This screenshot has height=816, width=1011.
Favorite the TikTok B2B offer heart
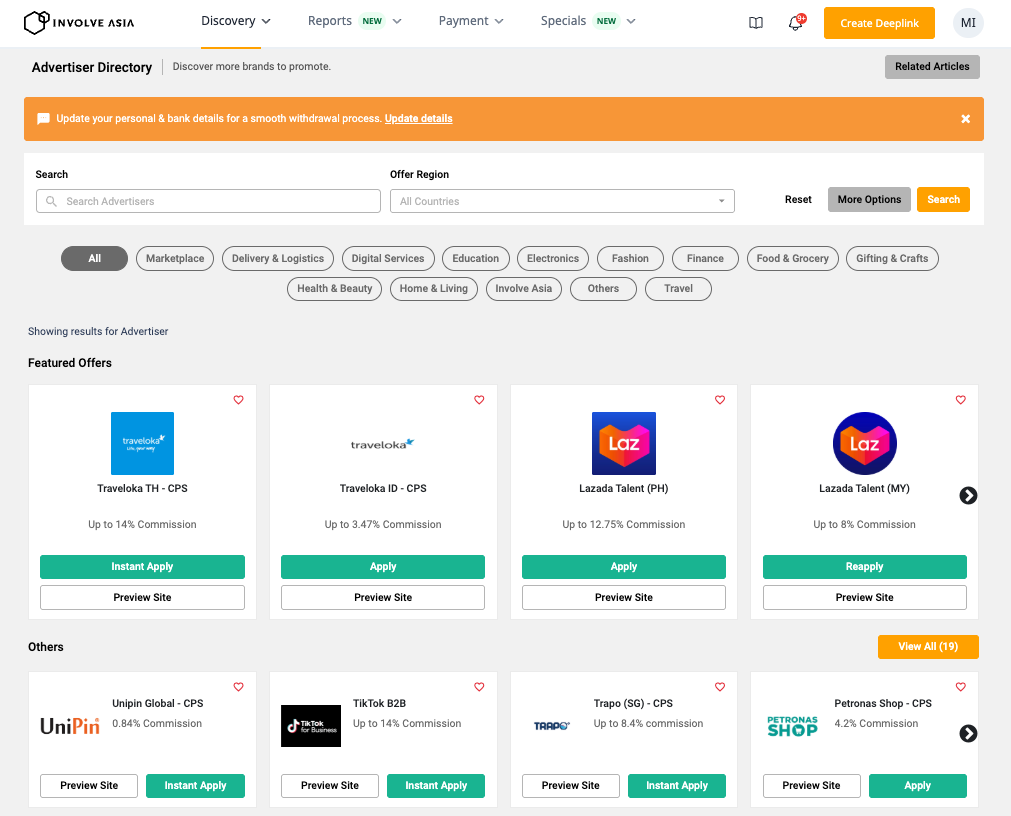click(479, 686)
